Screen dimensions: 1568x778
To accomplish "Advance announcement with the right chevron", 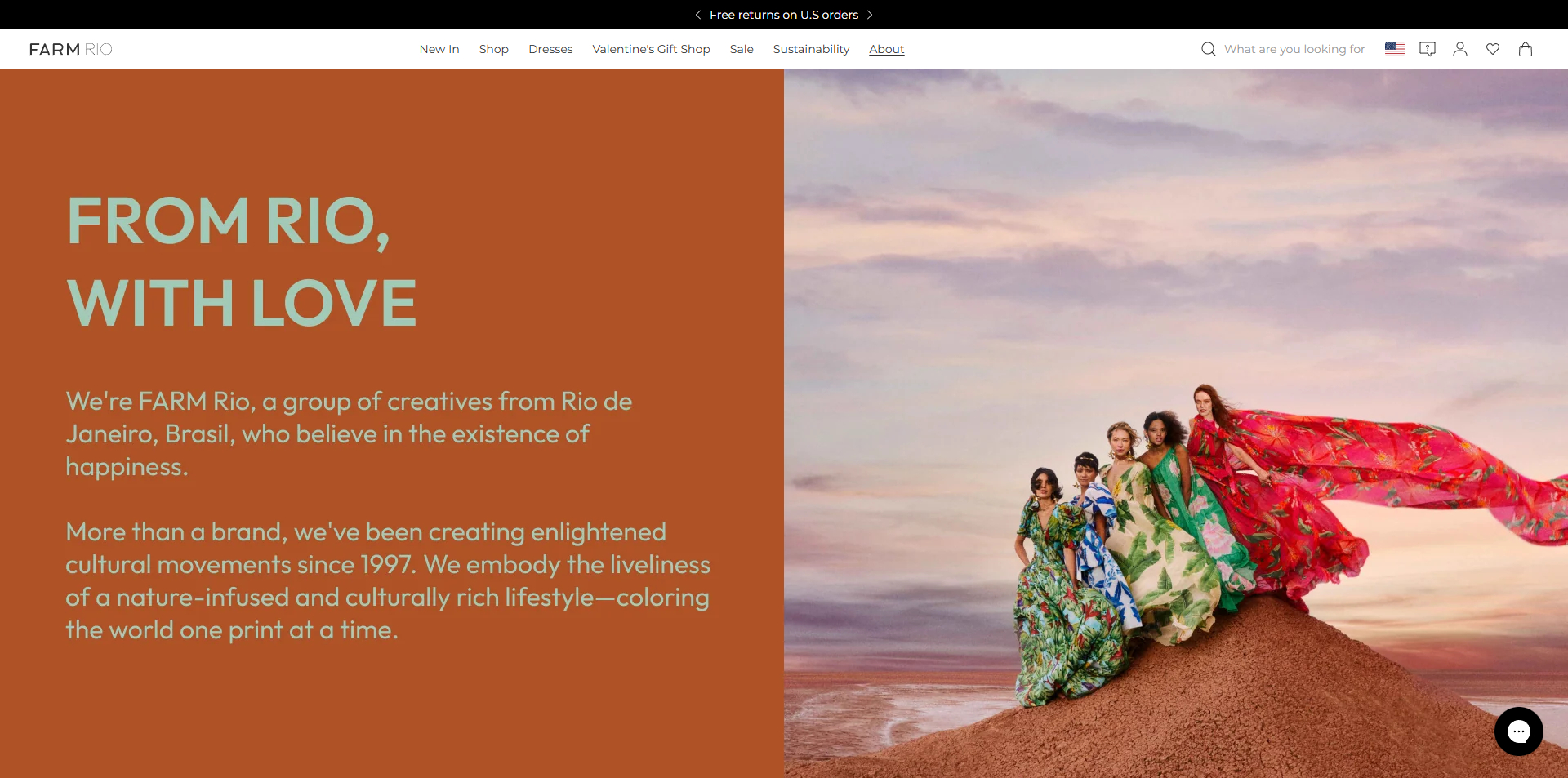I will (870, 15).
